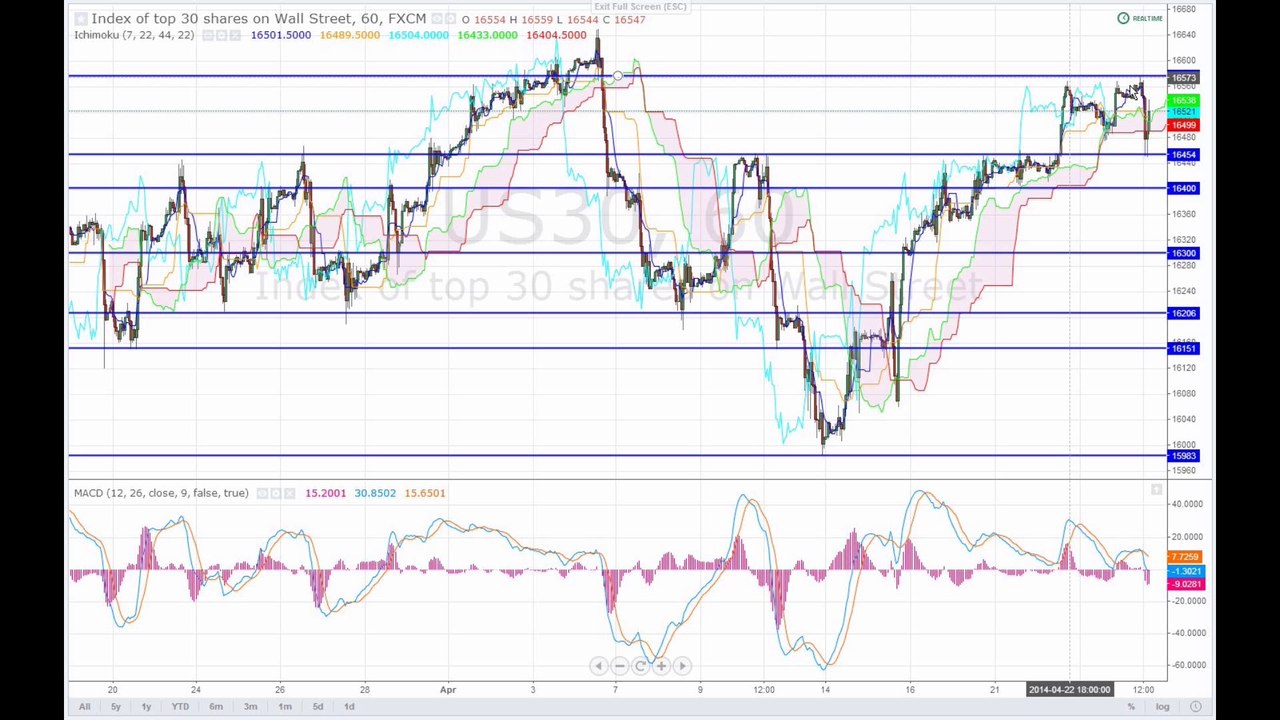
Task: Click the REALTIME status indicator
Action: pos(1140,18)
